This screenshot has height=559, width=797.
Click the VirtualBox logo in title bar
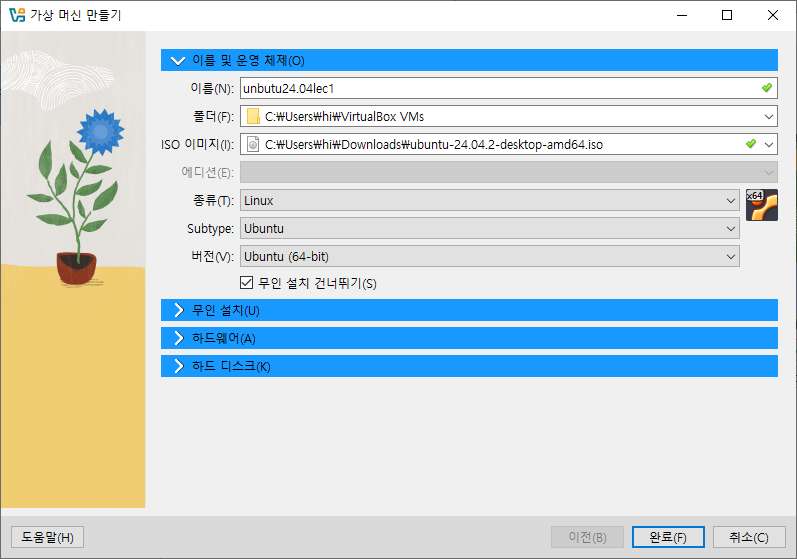(x=17, y=15)
